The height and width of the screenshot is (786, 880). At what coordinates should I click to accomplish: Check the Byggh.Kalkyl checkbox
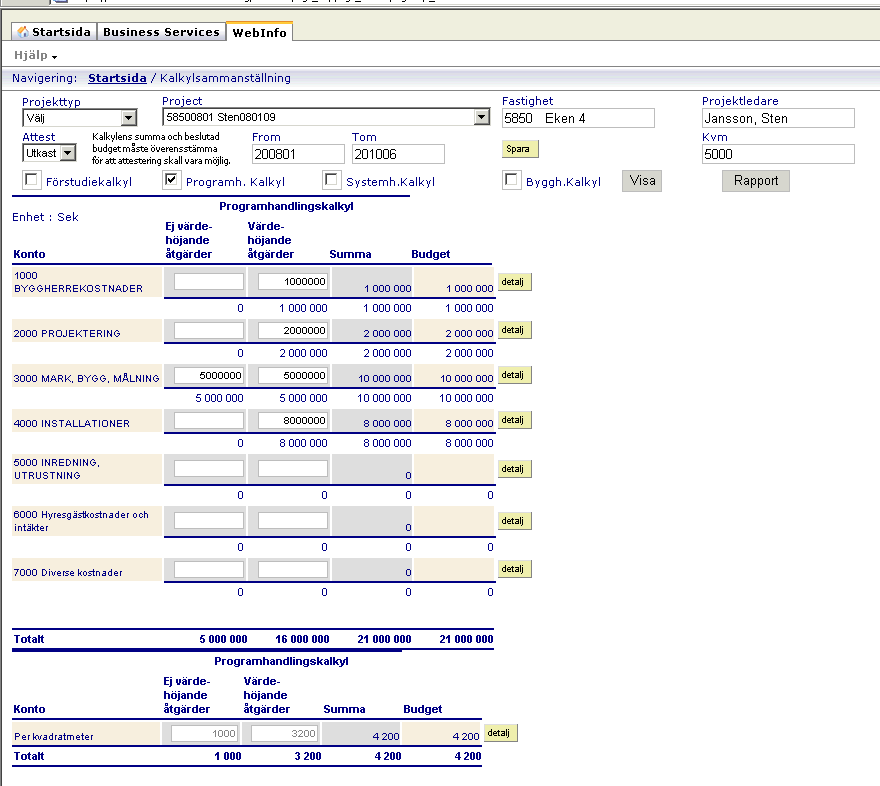point(511,180)
